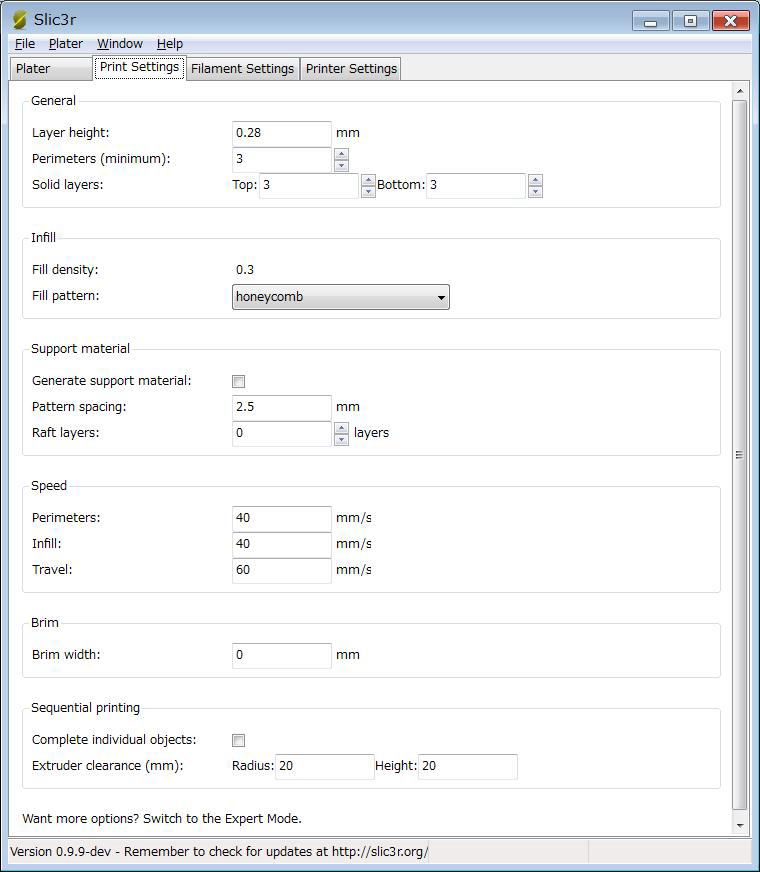Toggle Complete individual objects checkbox
Image resolution: width=760 pixels, height=872 pixels.
point(239,741)
